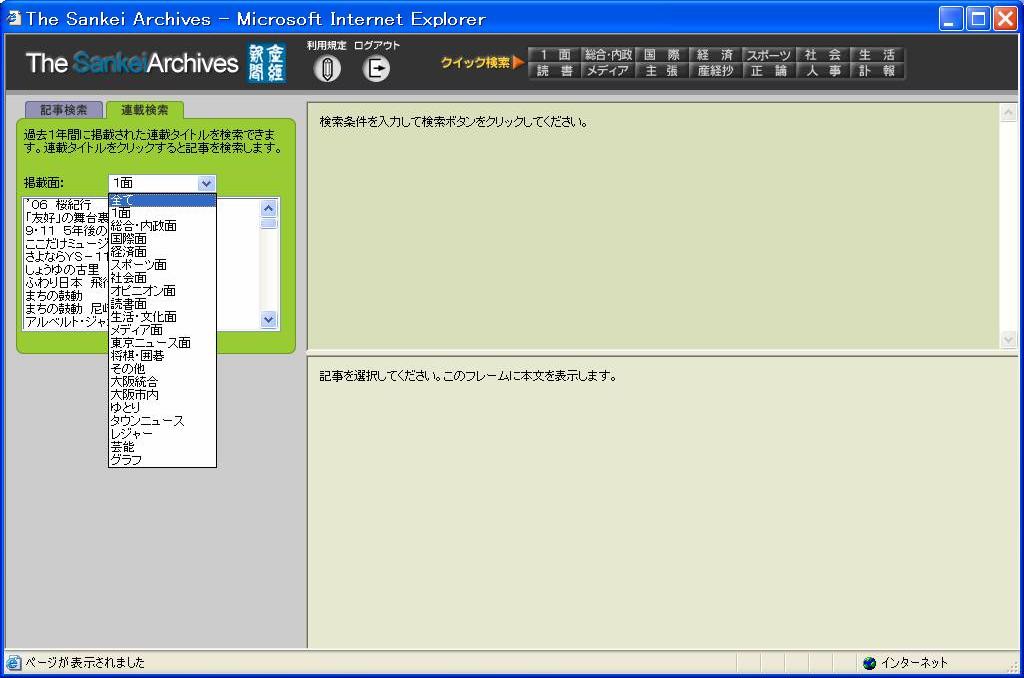Pick 将棋・囲碁 in the dropdown list
The width and height of the screenshot is (1024, 678).
[137, 356]
